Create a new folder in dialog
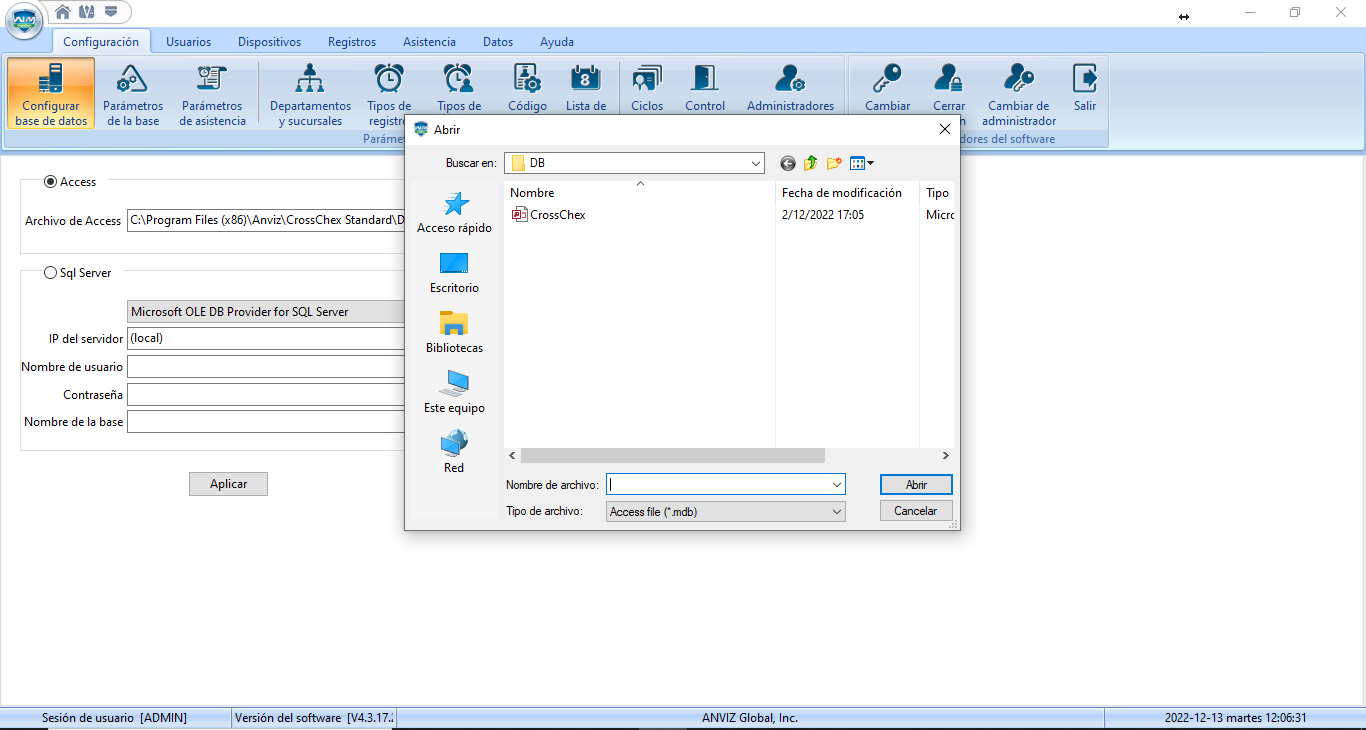This screenshot has width=1366, height=730. (834, 163)
